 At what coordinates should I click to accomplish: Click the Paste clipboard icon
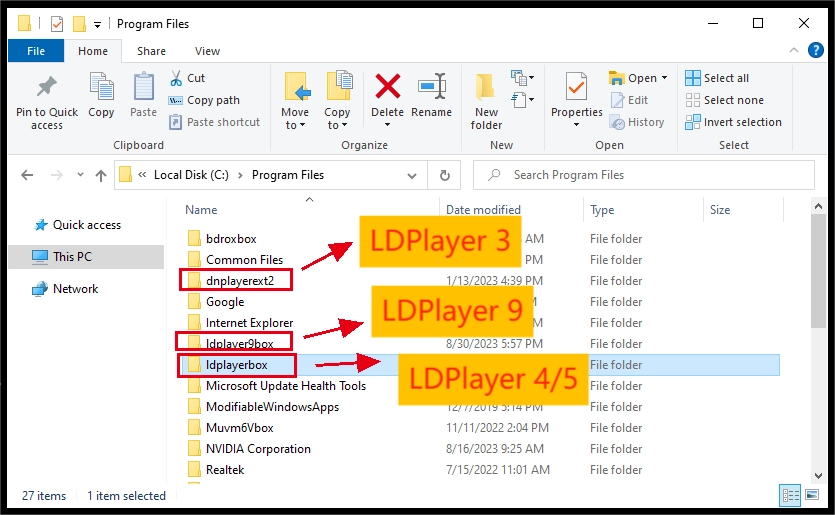pos(143,86)
